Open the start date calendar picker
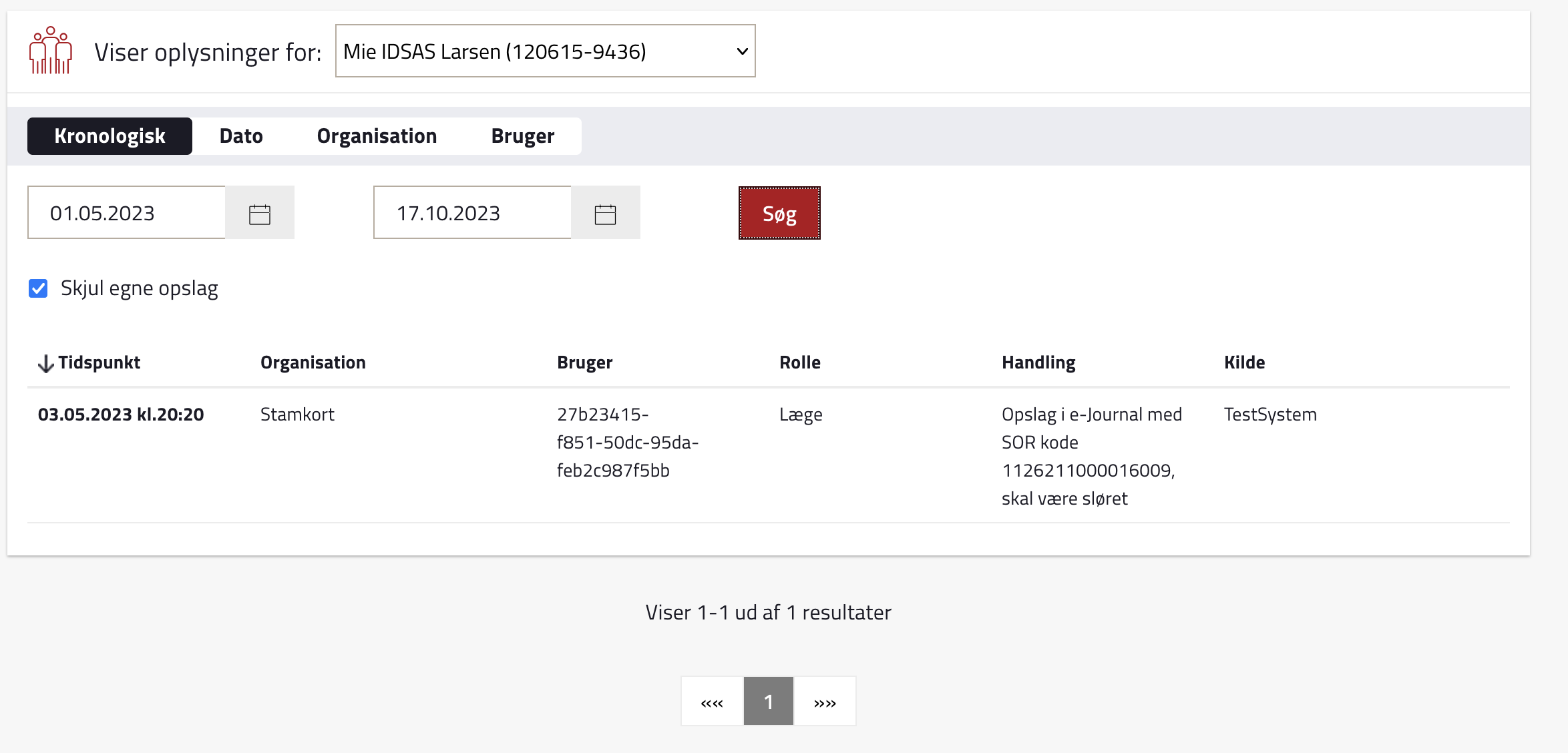Viewport: 1568px width, 753px height. click(x=260, y=214)
